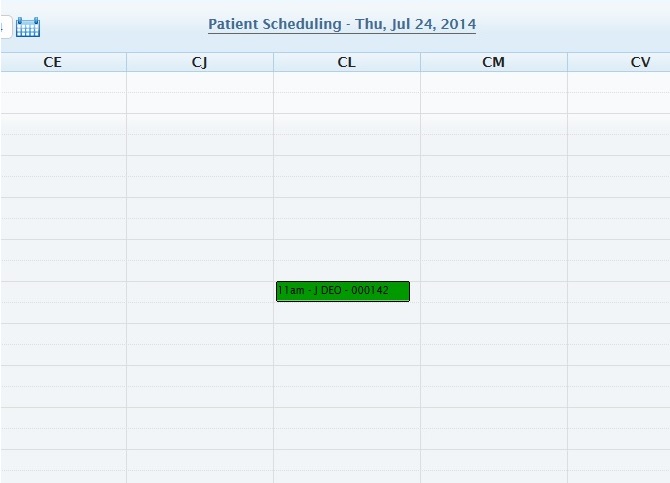The image size is (670, 483).
Task: Open the 11am J DEO appointment
Action: (x=342, y=291)
